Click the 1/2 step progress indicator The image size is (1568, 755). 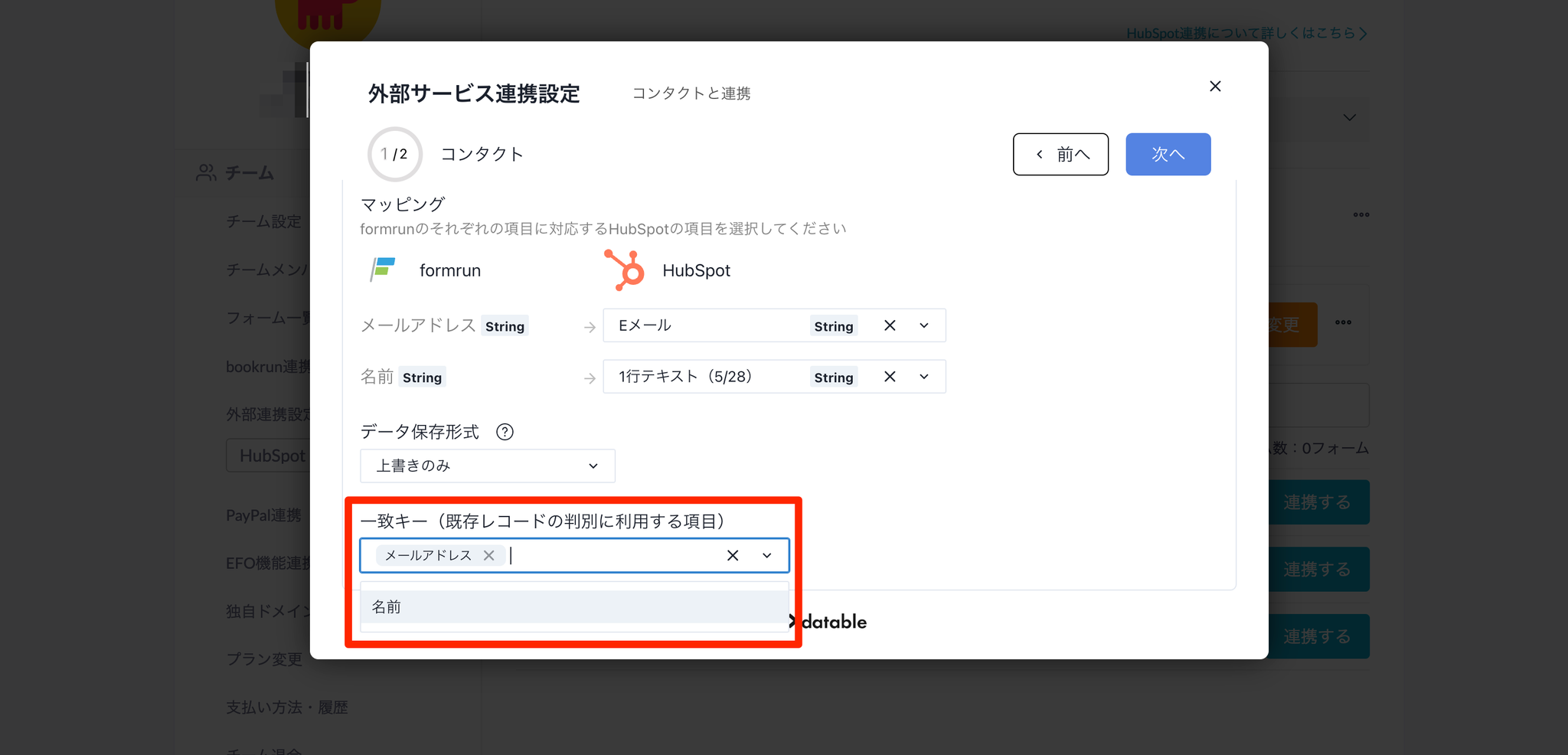pos(395,154)
